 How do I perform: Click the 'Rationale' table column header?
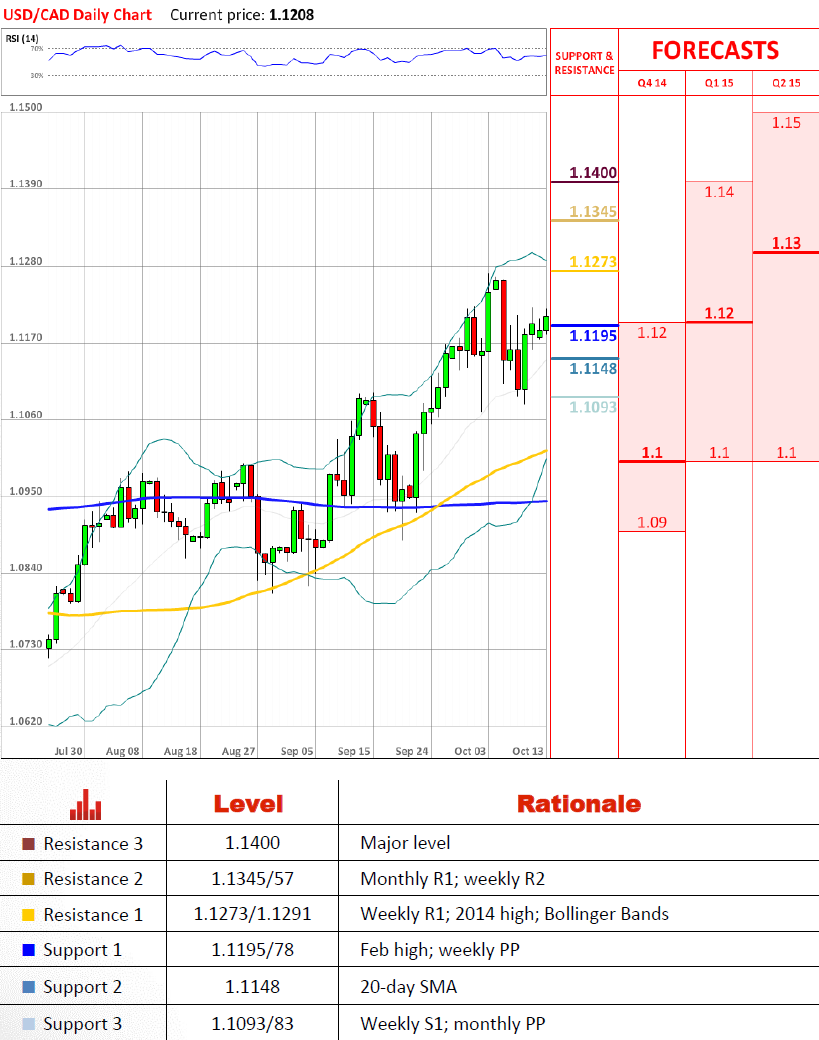pyautogui.click(x=579, y=804)
